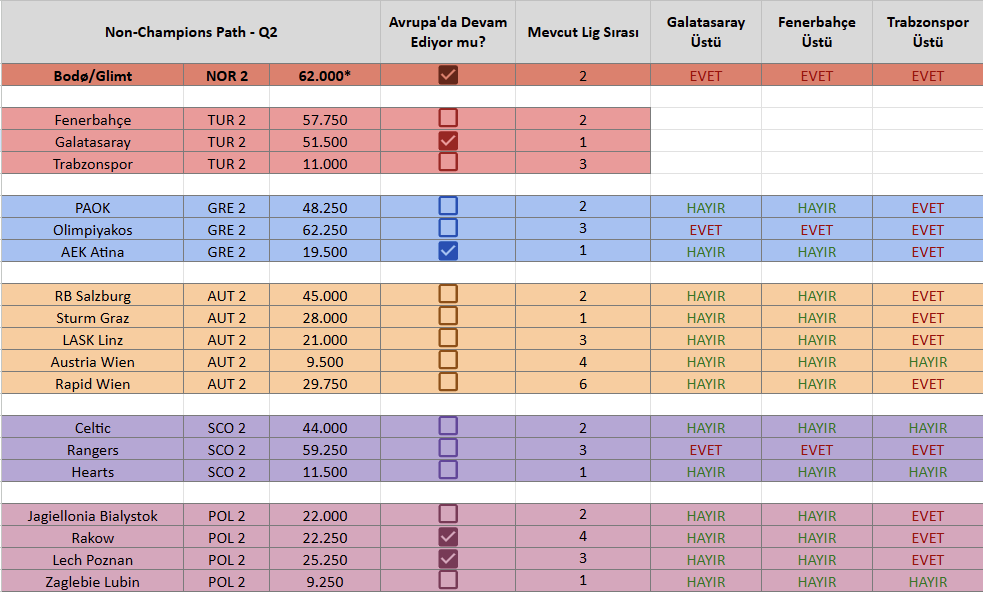Image resolution: width=983 pixels, height=592 pixels.
Task: Toggle the Bodø/Glimt Europe checkbox
Action: [448, 75]
